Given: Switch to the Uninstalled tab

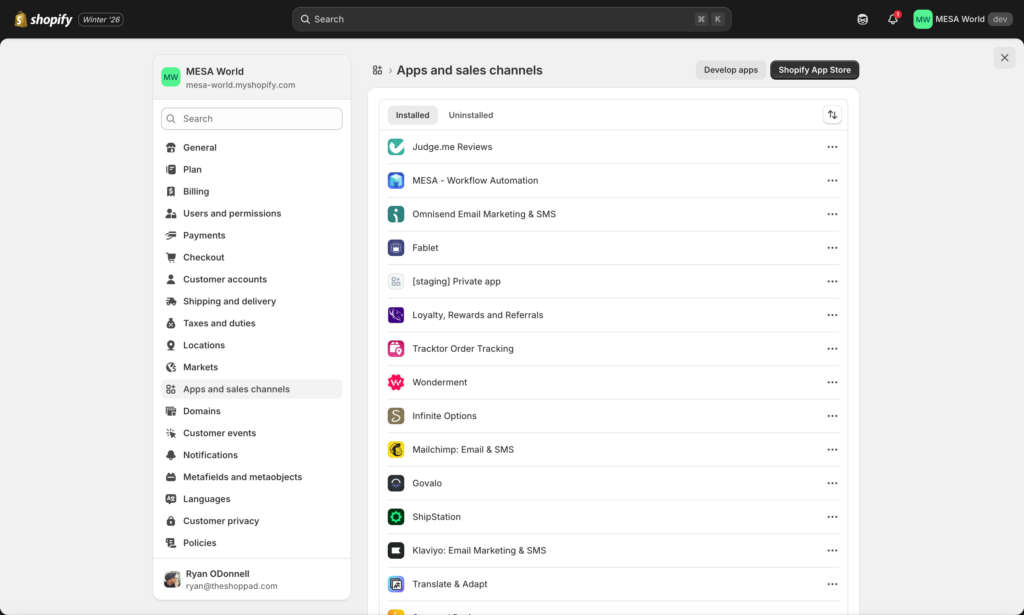Looking at the screenshot, I should (x=470, y=115).
